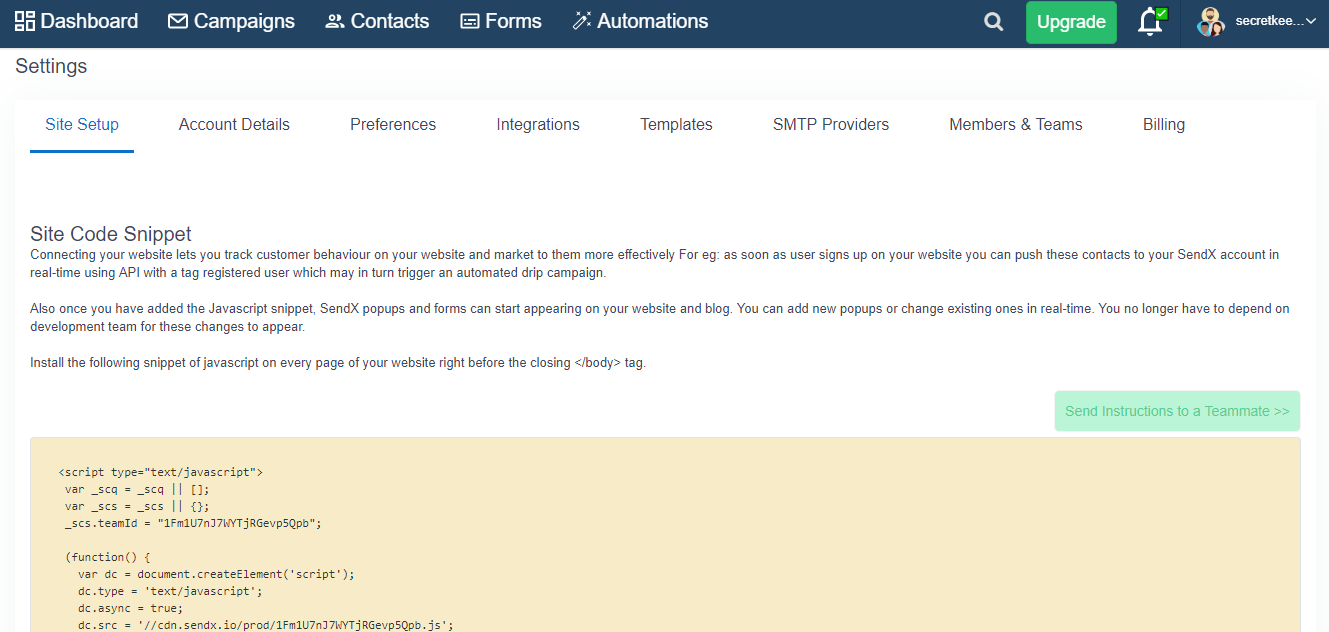Viewport: 1329px width, 632px height.
Task: Open Contacts from the top navigation
Action: pyautogui.click(x=377, y=21)
